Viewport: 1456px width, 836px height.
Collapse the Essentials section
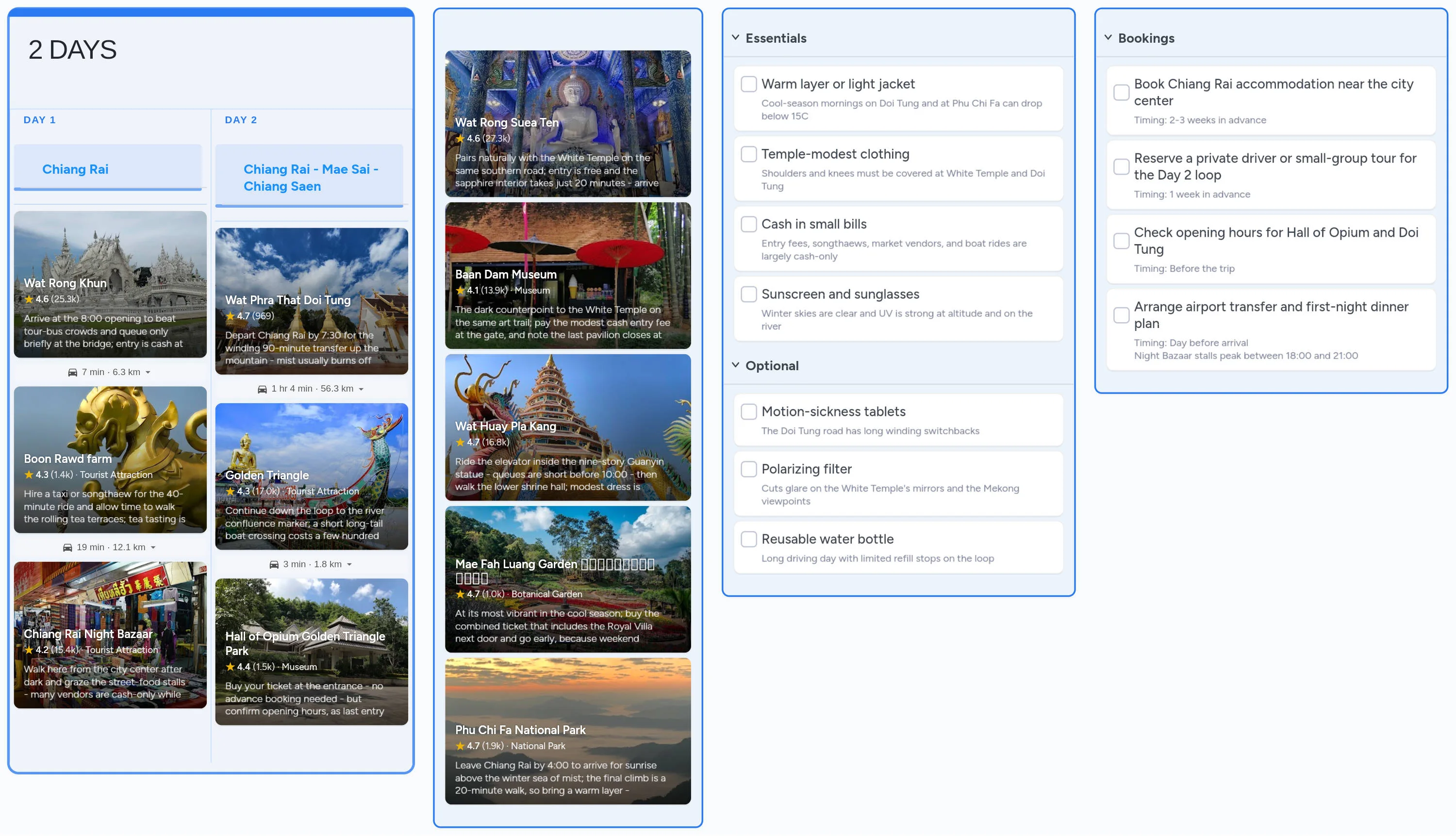coord(736,38)
